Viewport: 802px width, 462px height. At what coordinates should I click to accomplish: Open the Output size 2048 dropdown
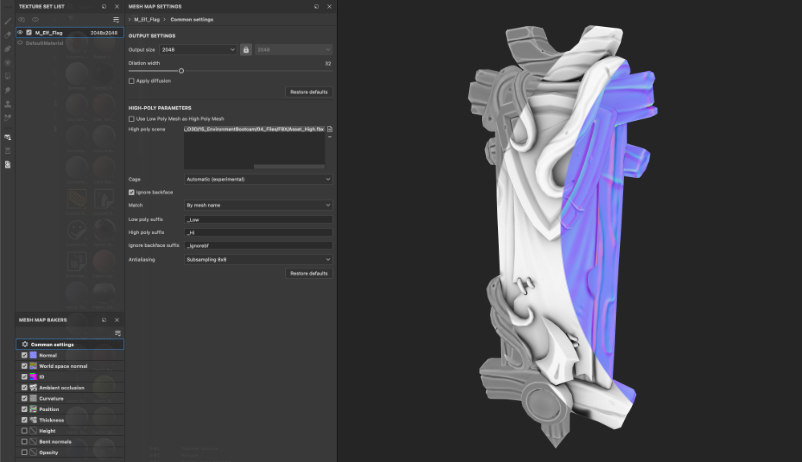(198, 50)
